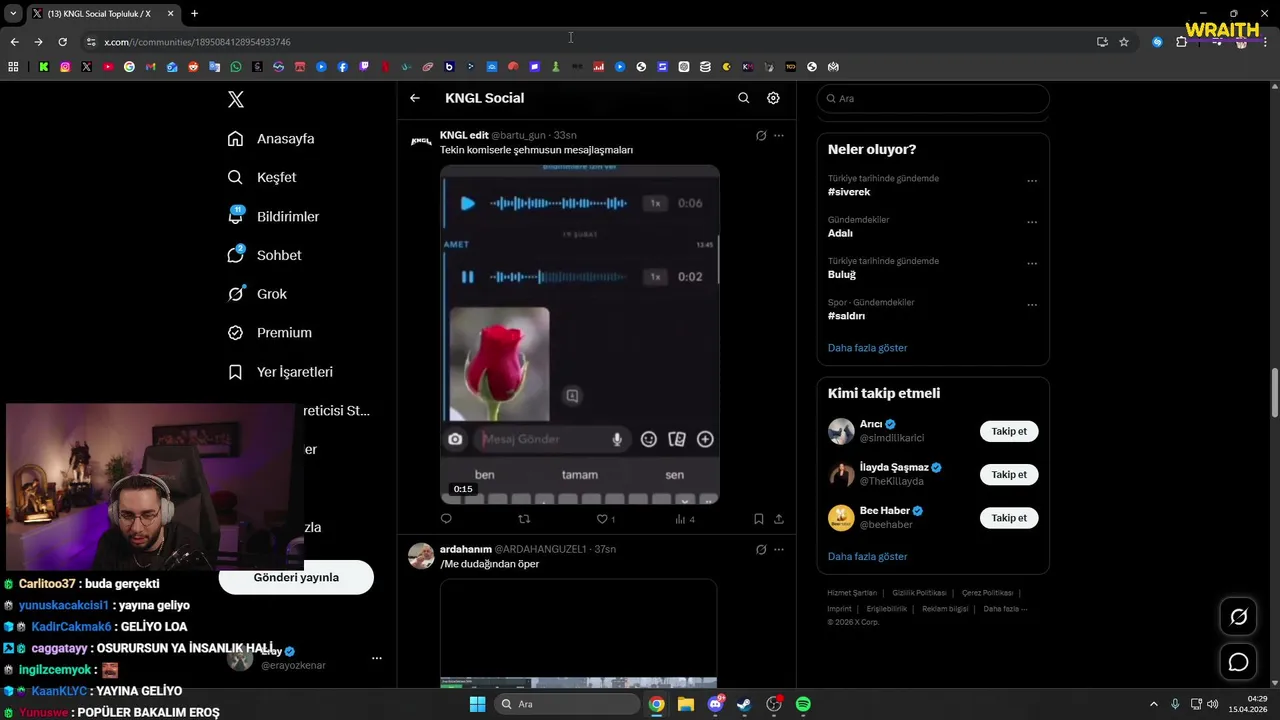
Task: Open Sohbet messages
Action: coord(264,255)
